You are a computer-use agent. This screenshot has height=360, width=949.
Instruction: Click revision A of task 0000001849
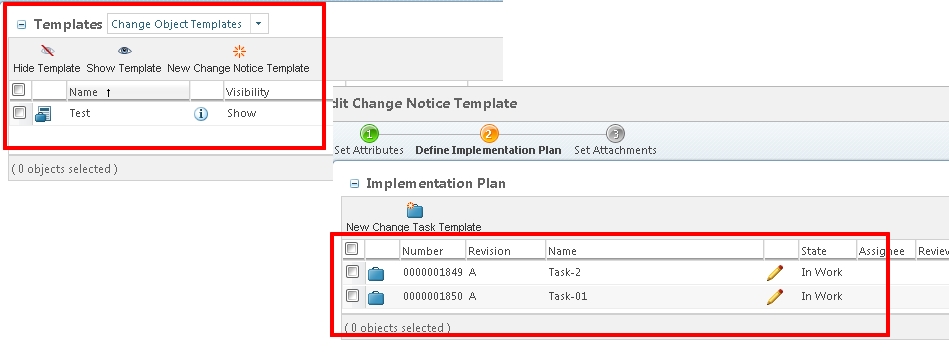(473, 272)
